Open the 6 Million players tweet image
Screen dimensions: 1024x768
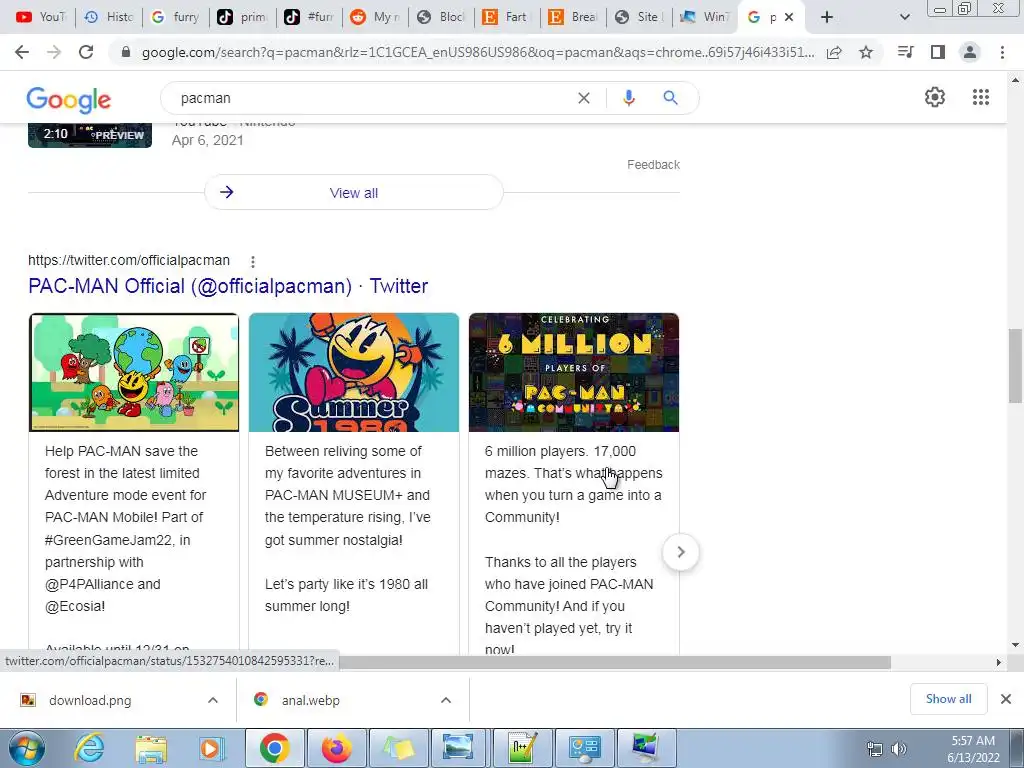point(574,372)
